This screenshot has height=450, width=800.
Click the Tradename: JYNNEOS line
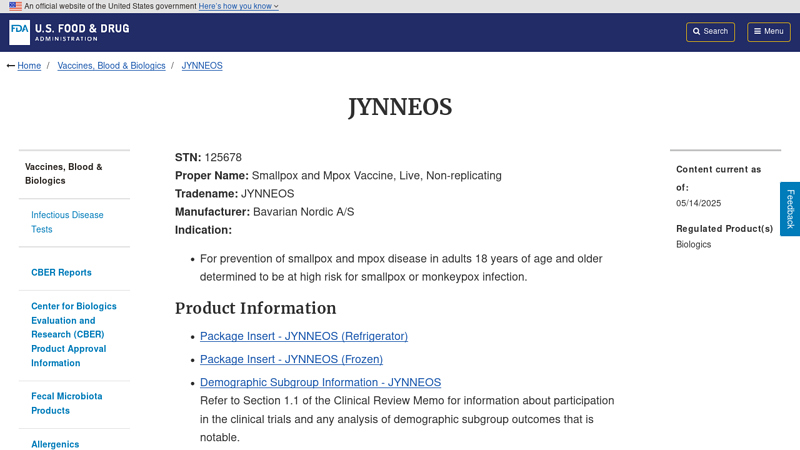click(x=235, y=194)
